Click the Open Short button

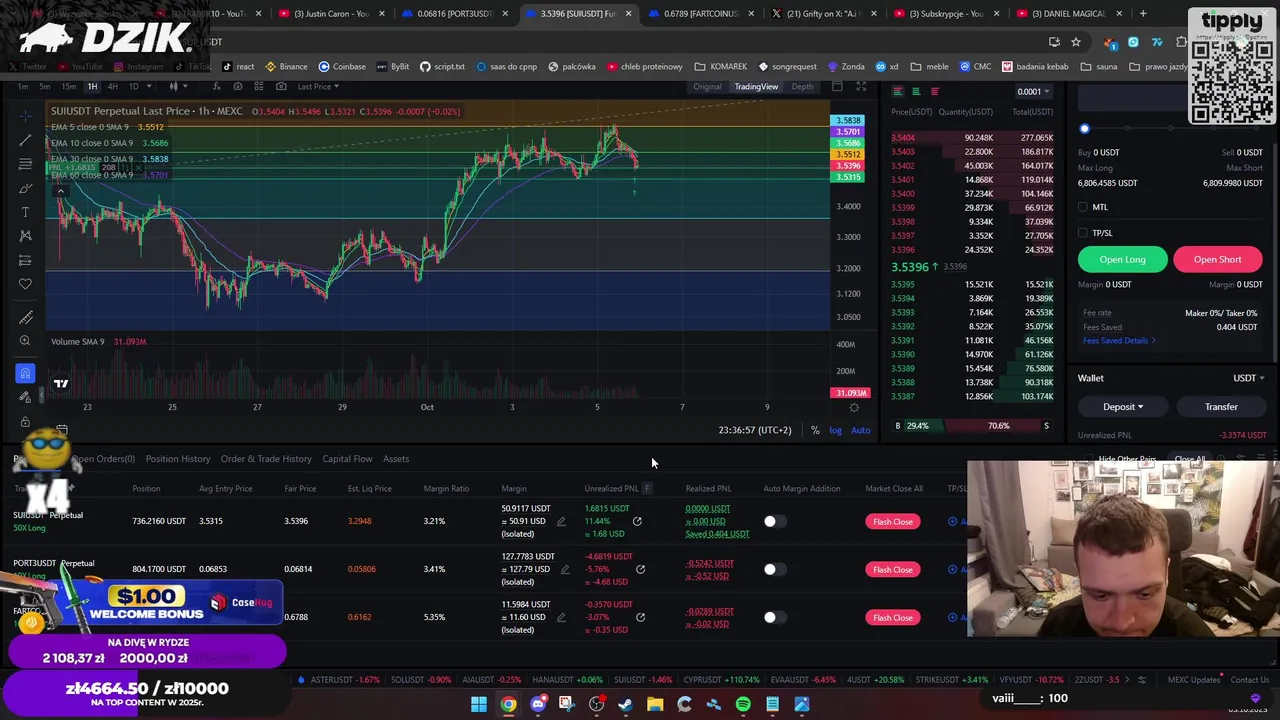pyautogui.click(x=1217, y=259)
